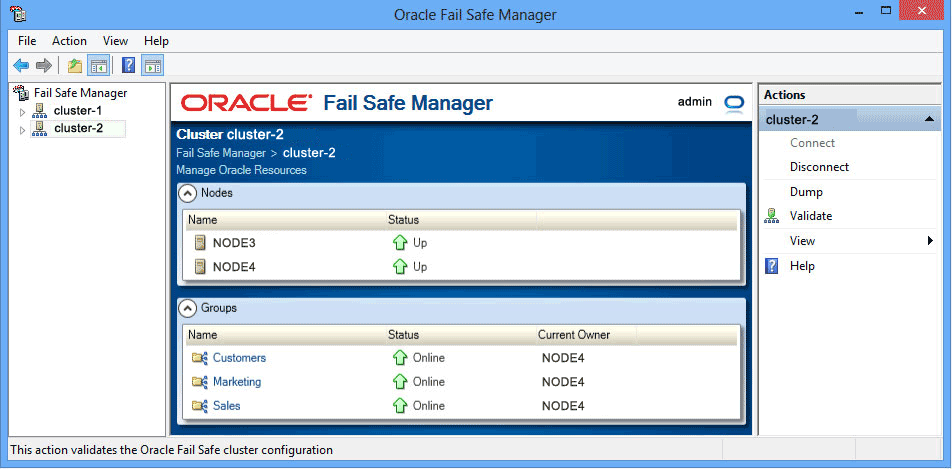
Task: Click the Validate action icon
Action: pos(771,216)
